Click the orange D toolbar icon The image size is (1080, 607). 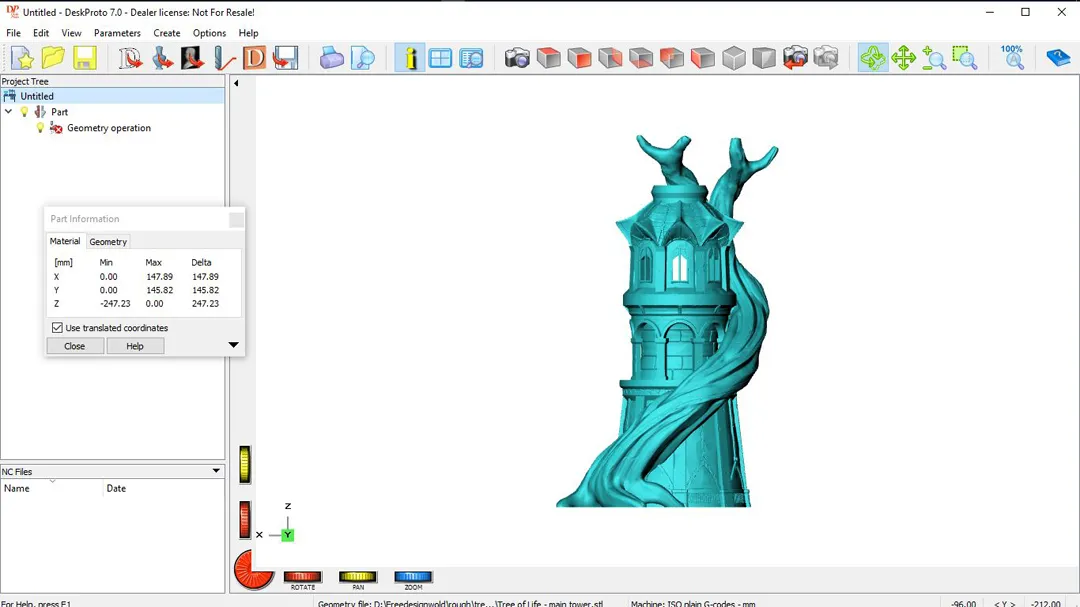(254, 58)
